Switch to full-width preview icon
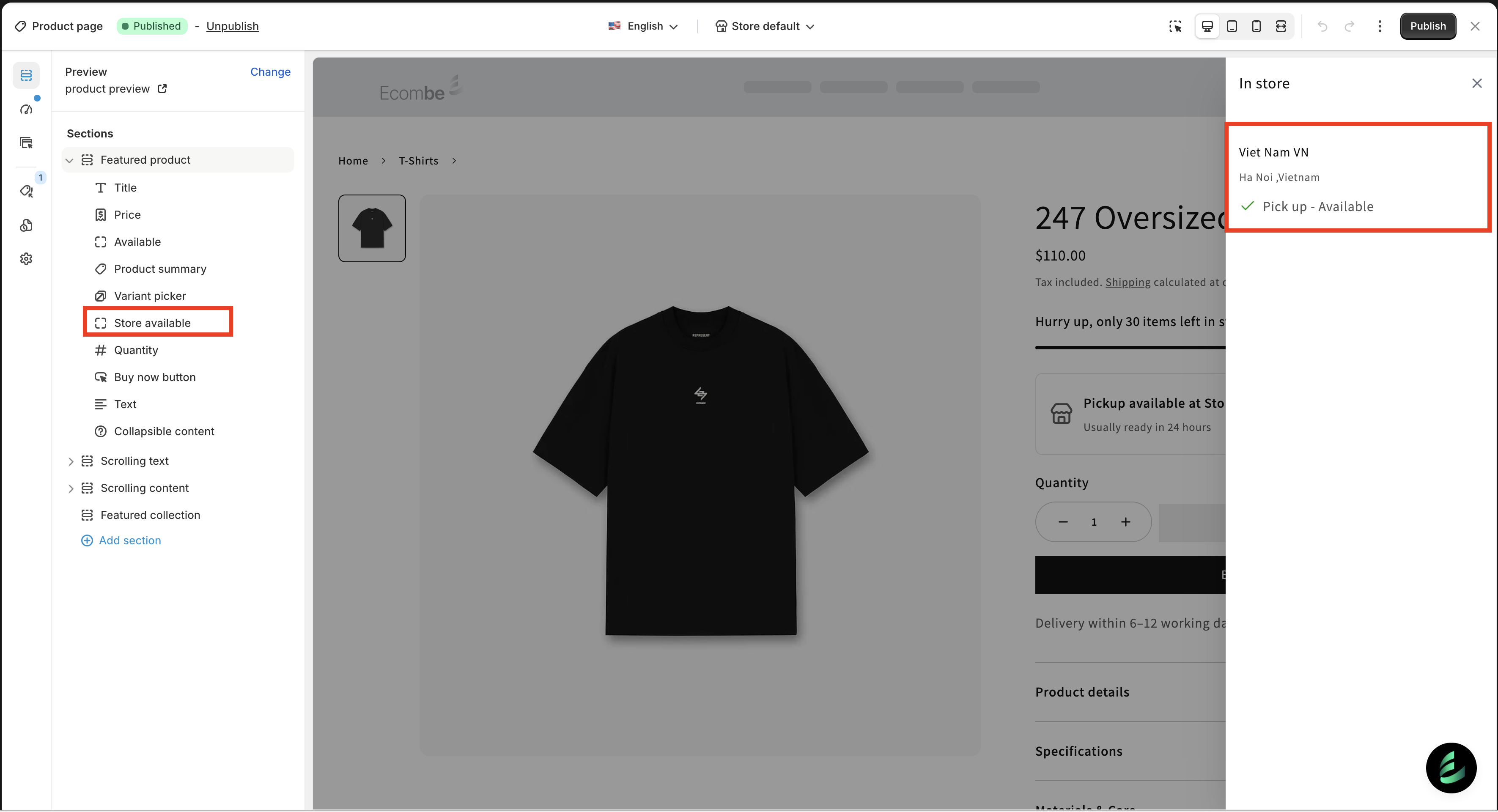This screenshot has width=1498, height=812. 1281,26
